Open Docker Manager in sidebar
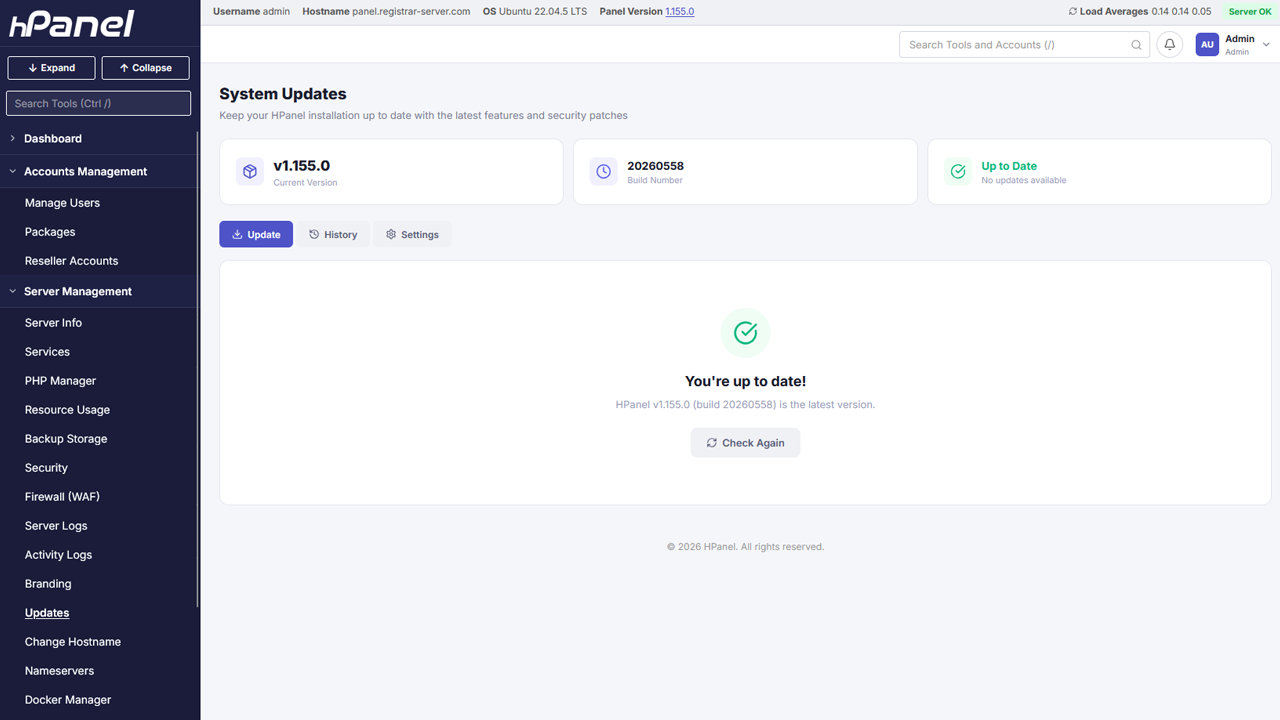This screenshot has width=1280, height=720. (68, 700)
